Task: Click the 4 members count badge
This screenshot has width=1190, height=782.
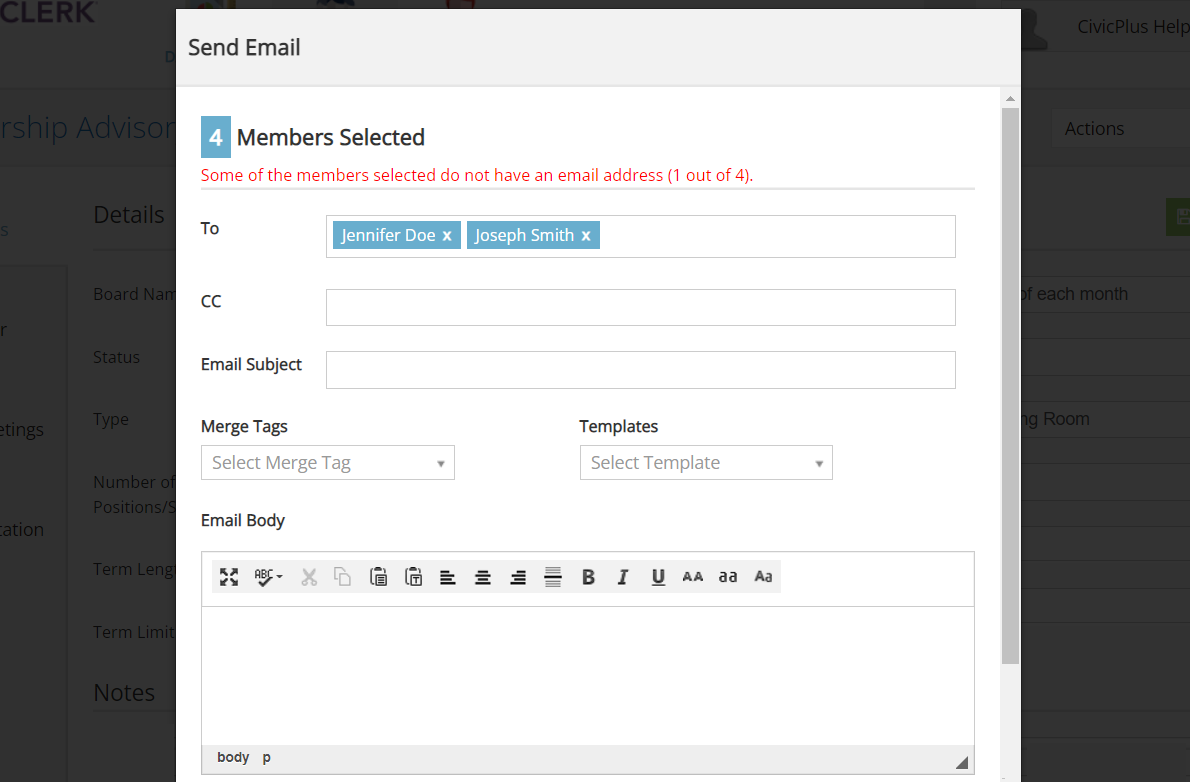Action: (216, 137)
